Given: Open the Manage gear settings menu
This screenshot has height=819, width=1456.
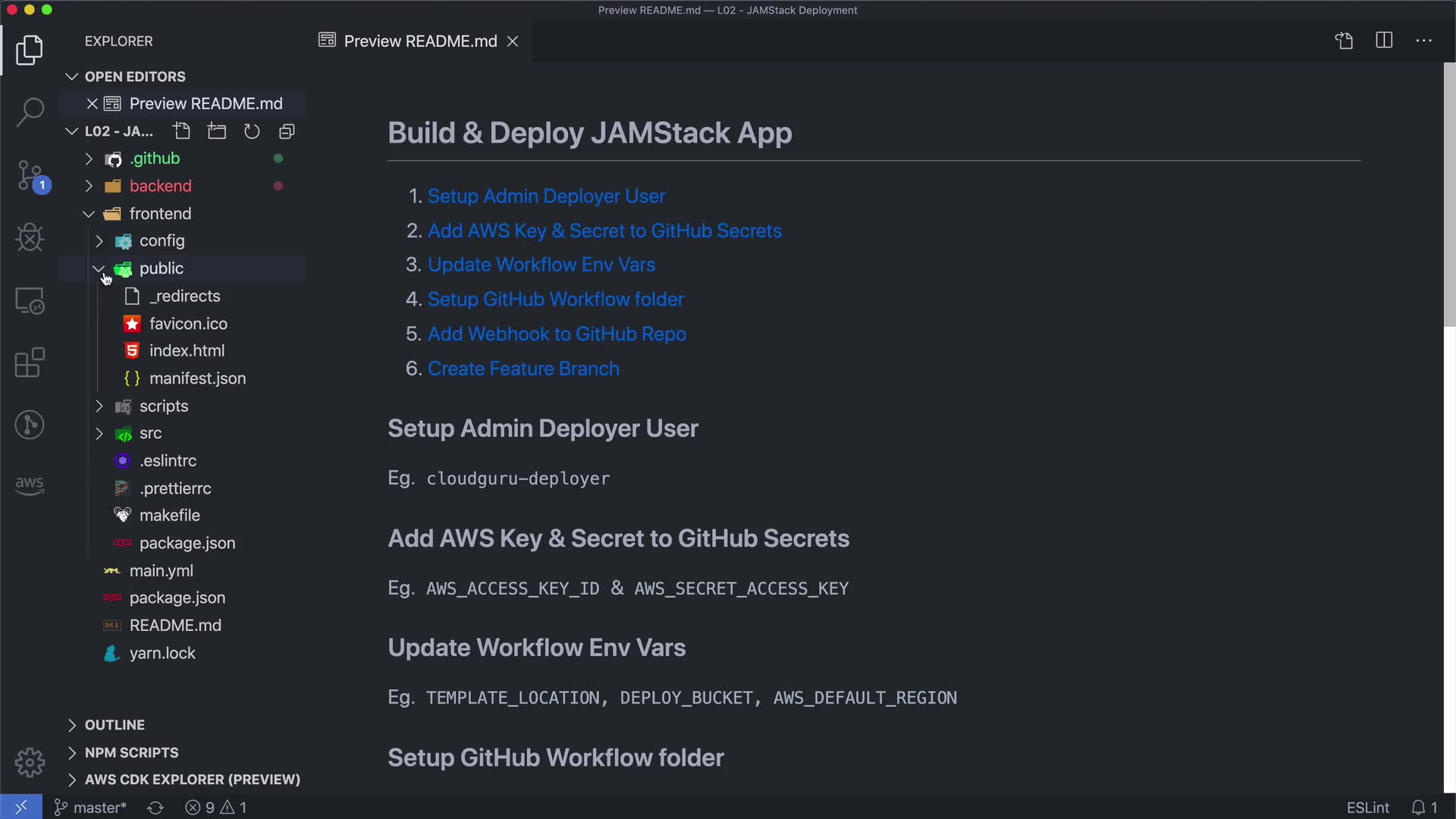Looking at the screenshot, I should pos(30,762).
